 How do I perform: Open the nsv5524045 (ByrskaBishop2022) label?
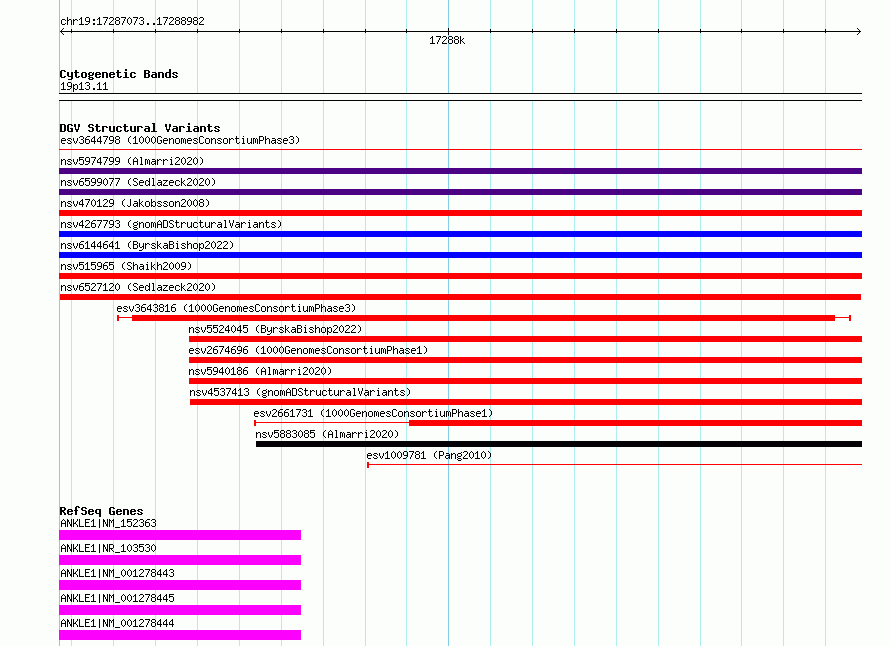pyautogui.click(x=275, y=329)
